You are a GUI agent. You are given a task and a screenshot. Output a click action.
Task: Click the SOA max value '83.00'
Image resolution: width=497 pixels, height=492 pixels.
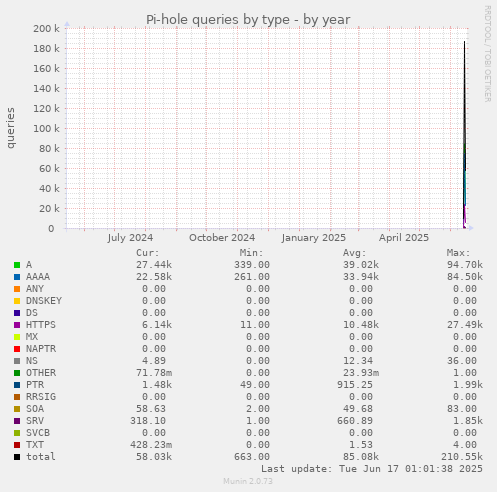point(462,409)
